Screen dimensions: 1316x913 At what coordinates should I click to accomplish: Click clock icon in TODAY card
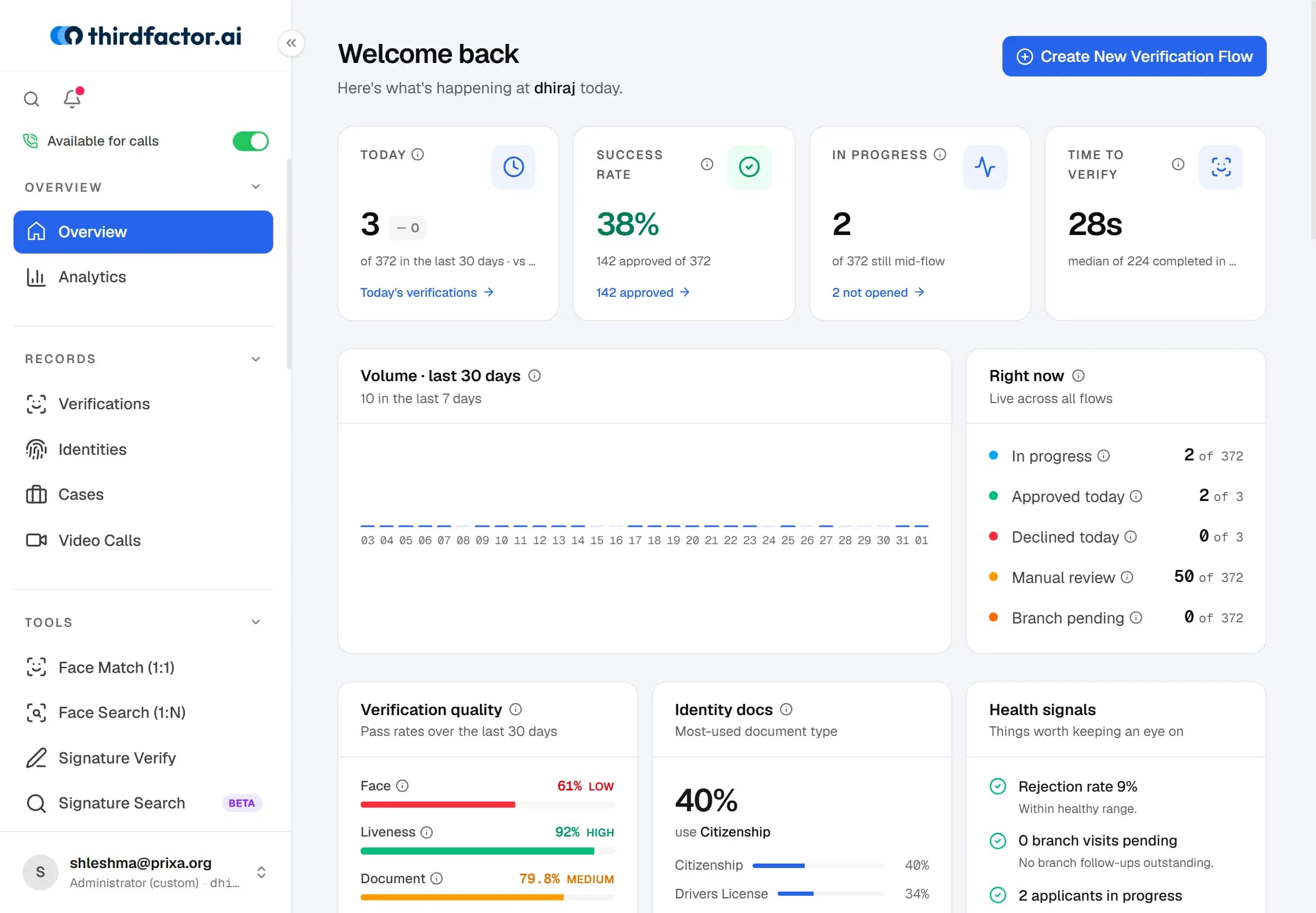[x=514, y=167]
